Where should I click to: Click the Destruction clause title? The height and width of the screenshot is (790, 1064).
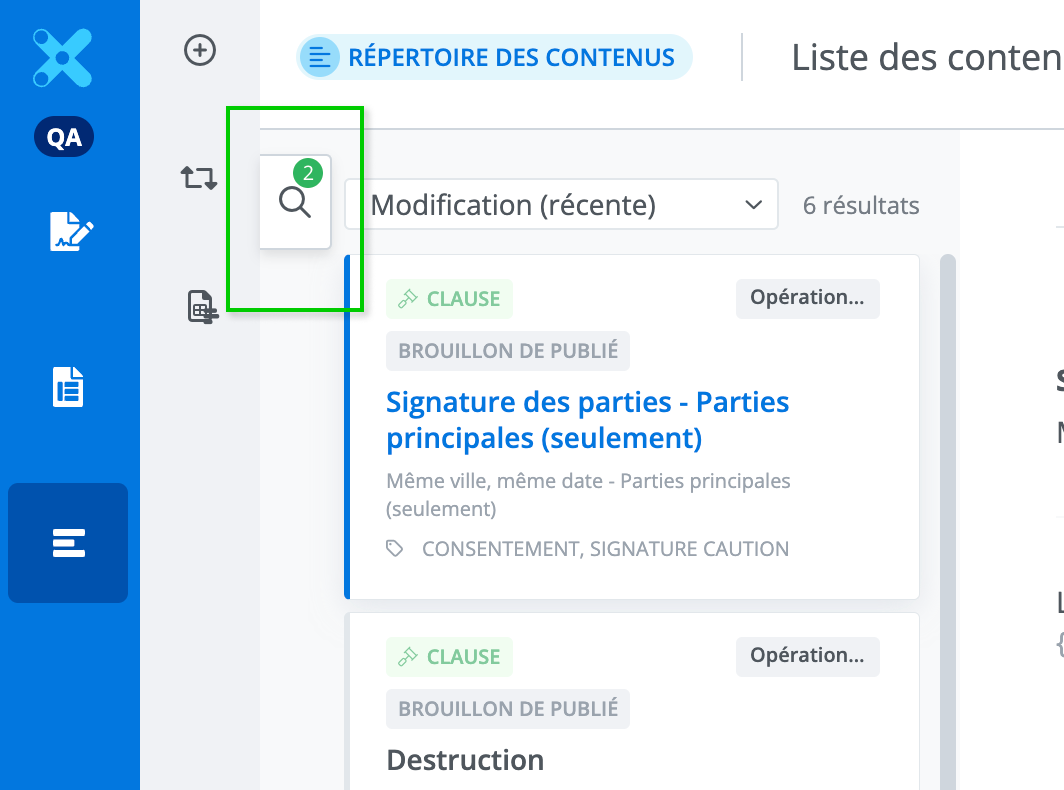pos(465,760)
